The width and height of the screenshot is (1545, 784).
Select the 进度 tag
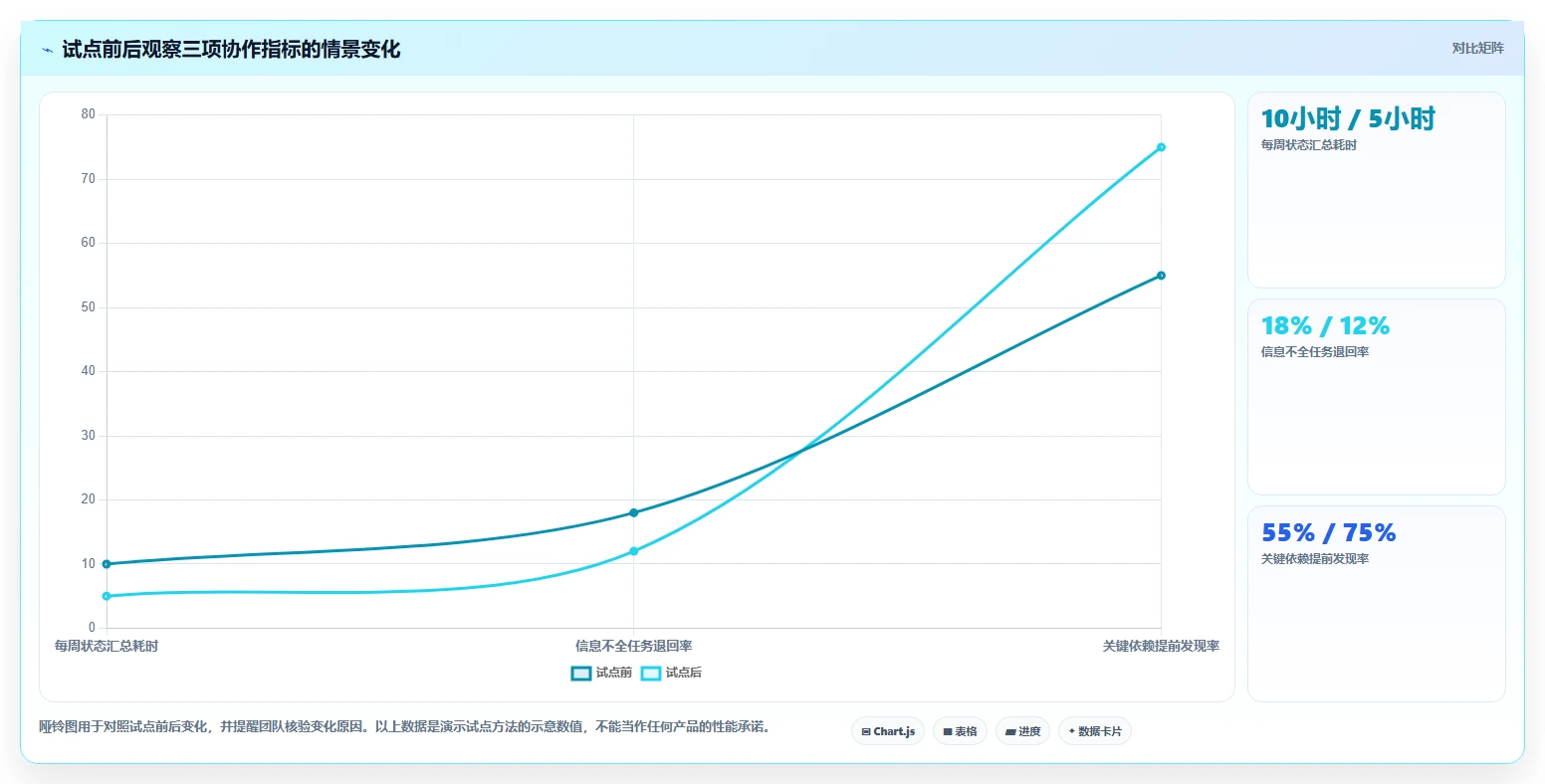pyautogui.click(x=1023, y=731)
